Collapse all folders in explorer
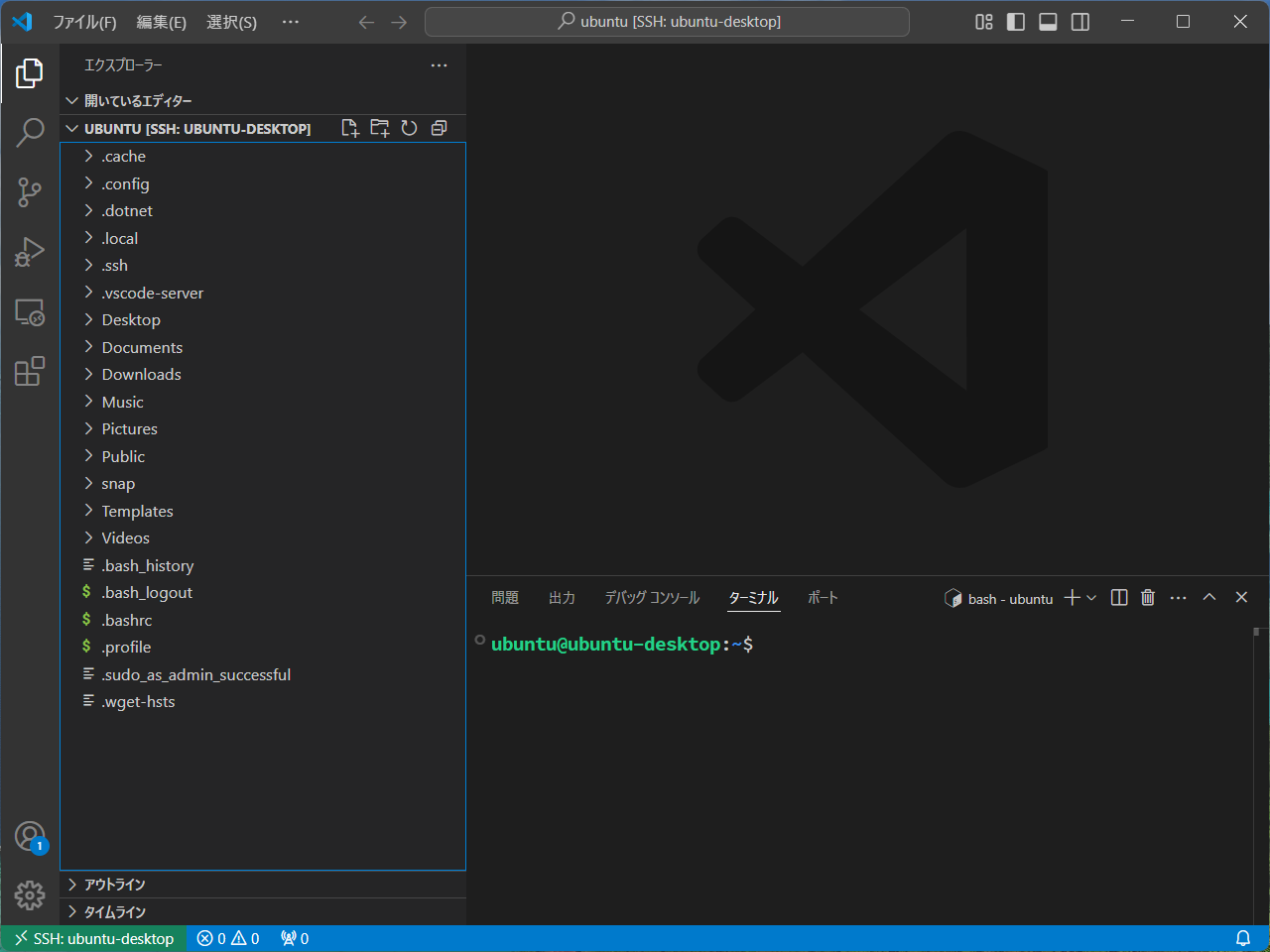The image size is (1270, 952). coord(439,128)
